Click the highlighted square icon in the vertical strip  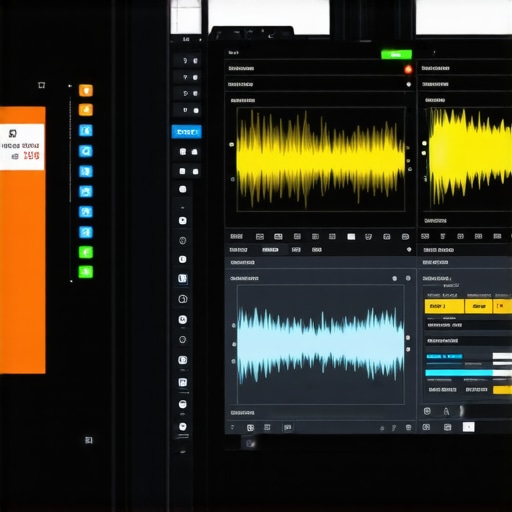pos(182,278)
